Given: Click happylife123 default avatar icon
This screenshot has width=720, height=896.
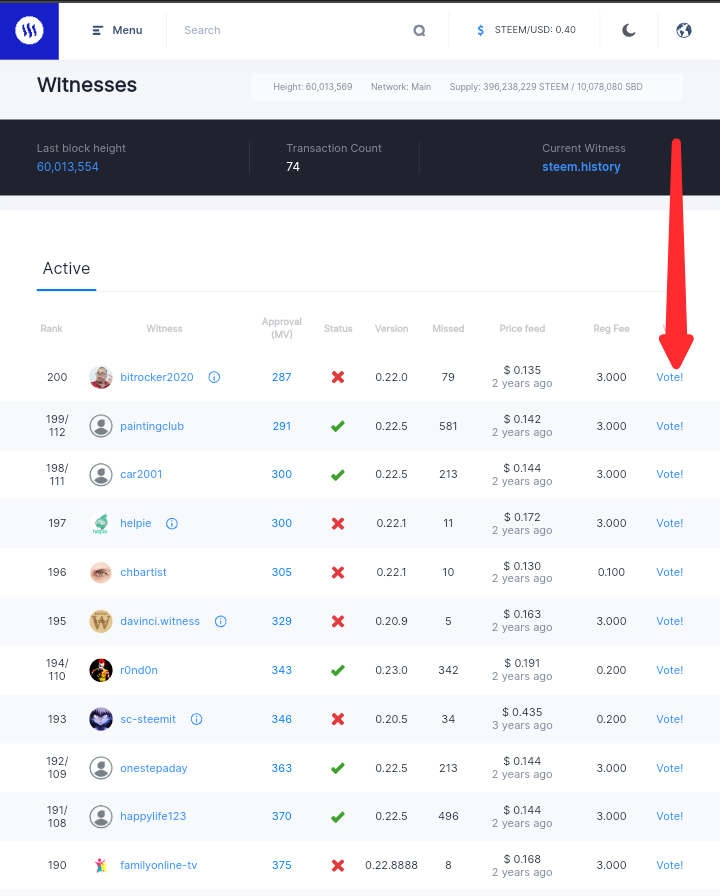Looking at the screenshot, I should coord(101,817).
